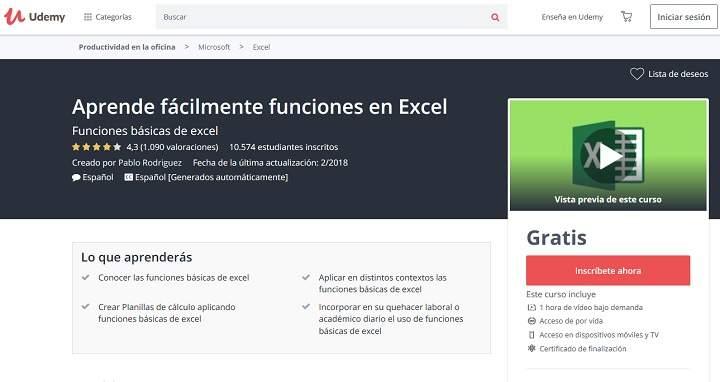Click the Vista previa de este curso label
Screen dimensions: 720x382
(608, 199)
